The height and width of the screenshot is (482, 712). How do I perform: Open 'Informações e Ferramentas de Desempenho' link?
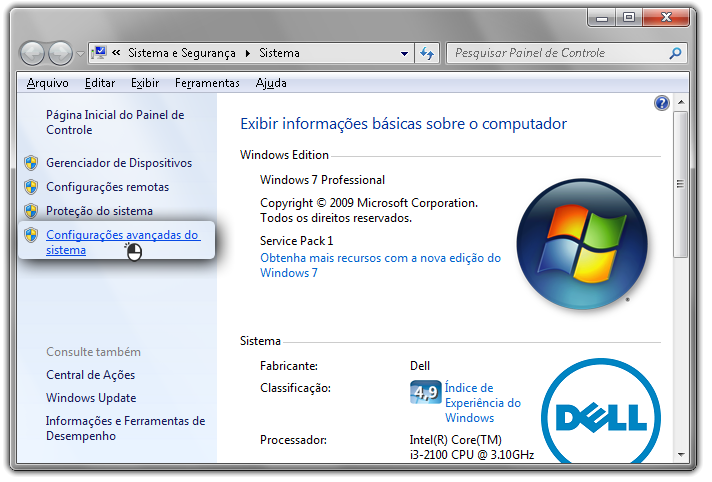[125, 428]
